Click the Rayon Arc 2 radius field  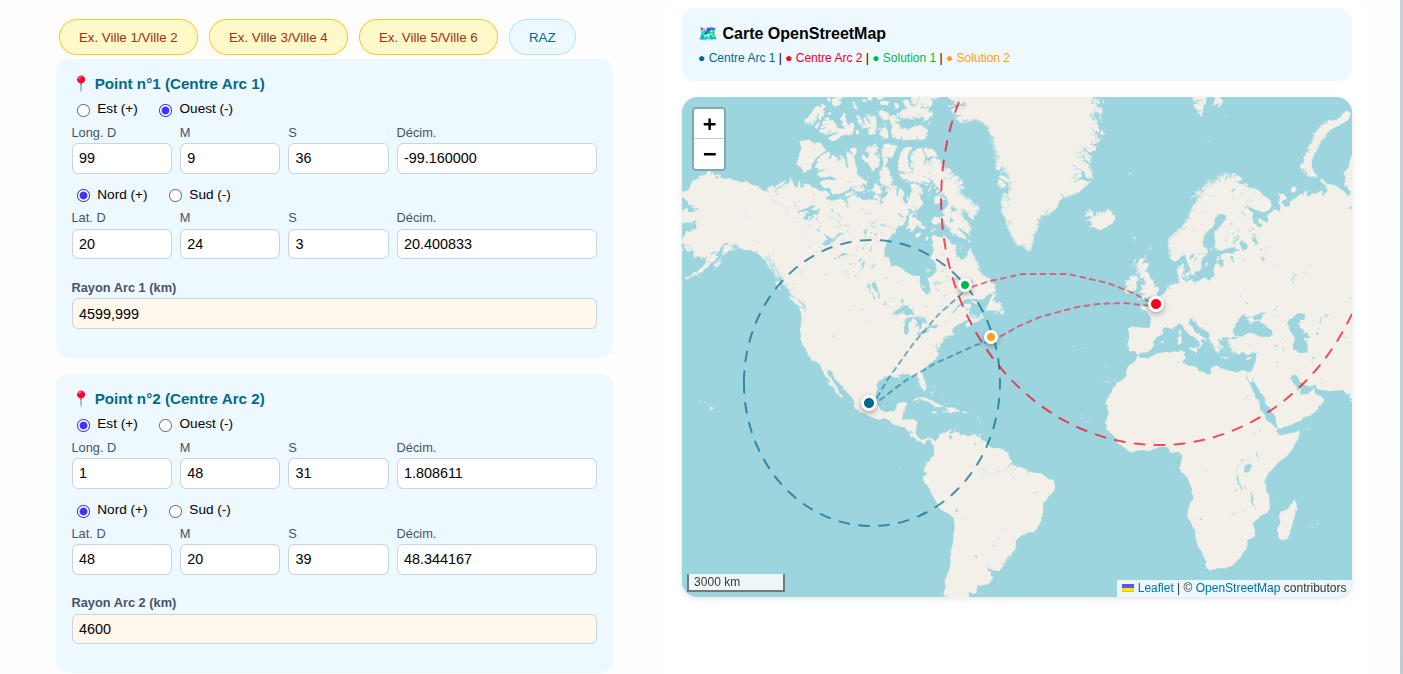tap(334, 629)
